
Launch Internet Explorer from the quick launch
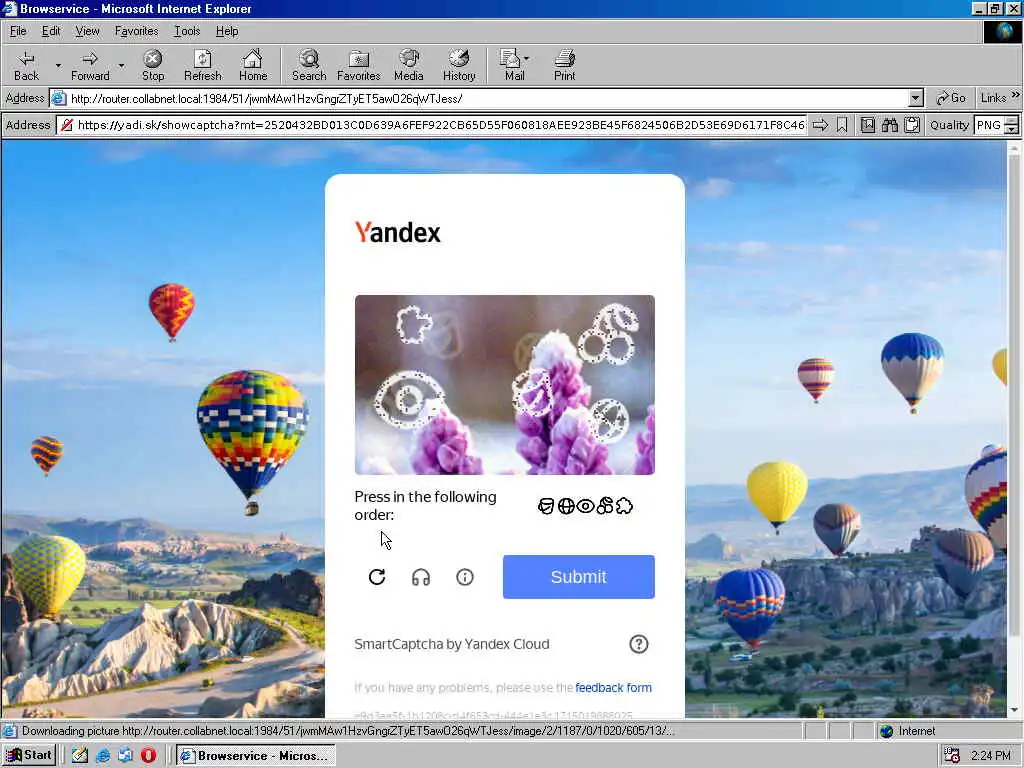point(103,756)
